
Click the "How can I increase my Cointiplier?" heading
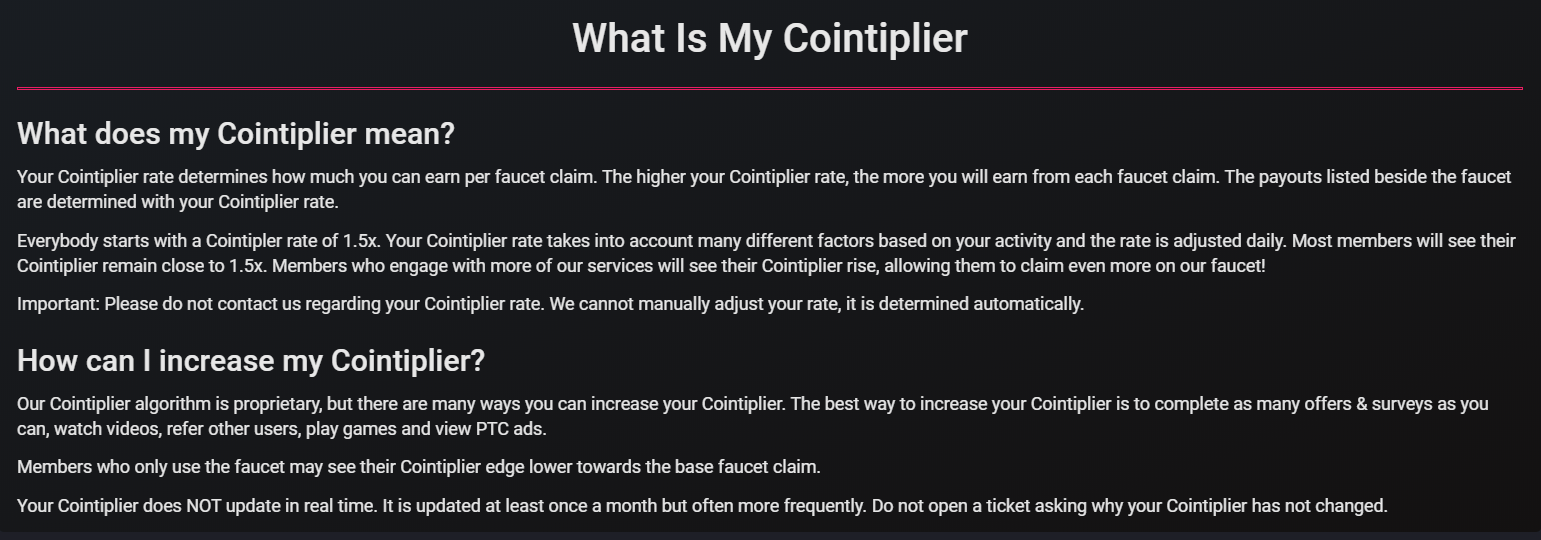coord(251,360)
